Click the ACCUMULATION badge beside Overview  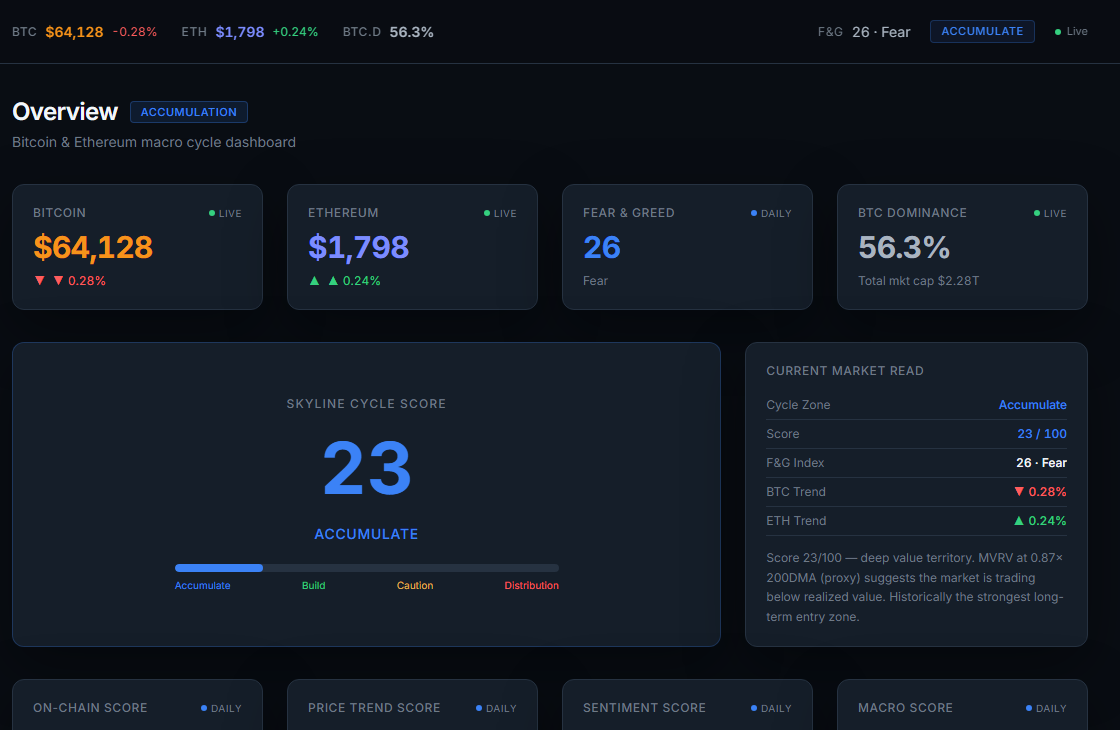tap(189, 112)
